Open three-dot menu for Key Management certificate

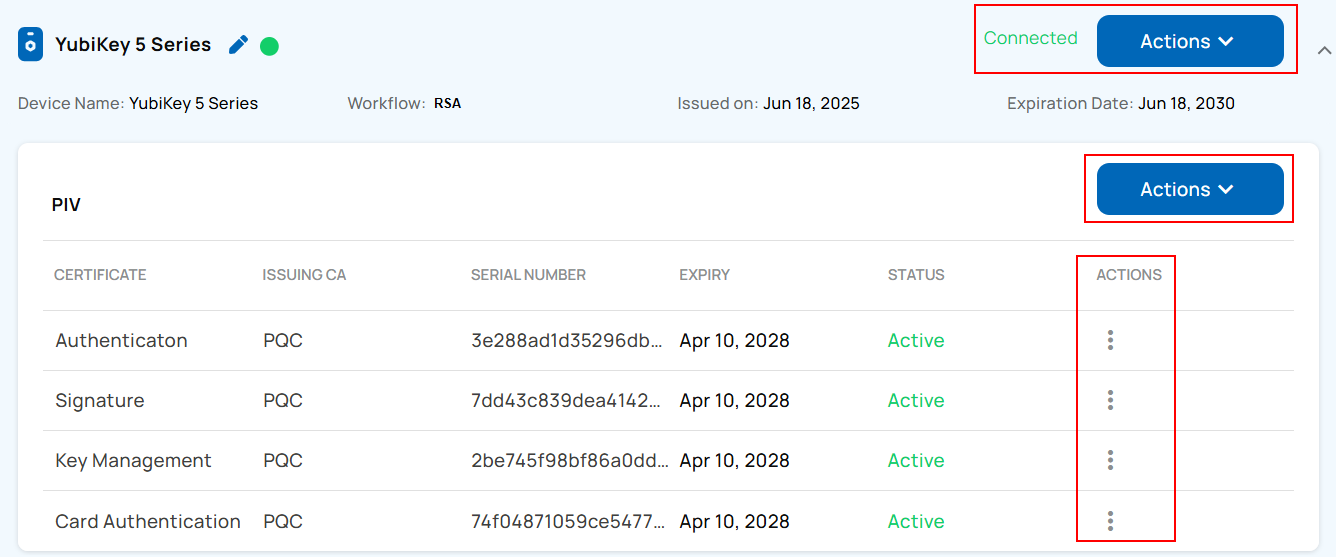[1110, 460]
